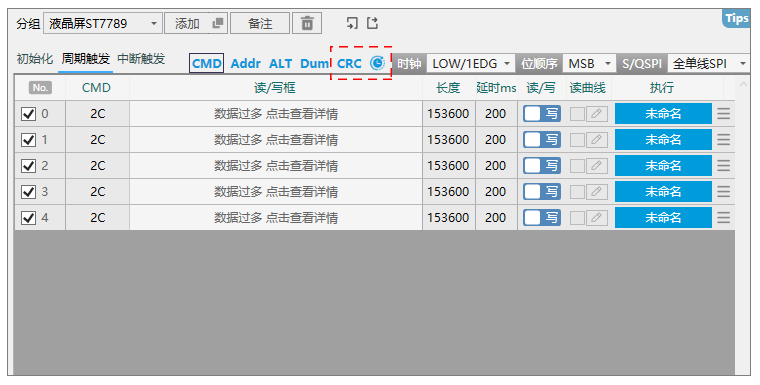Uncheck the row 2 checkbox

[x=29, y=166]
